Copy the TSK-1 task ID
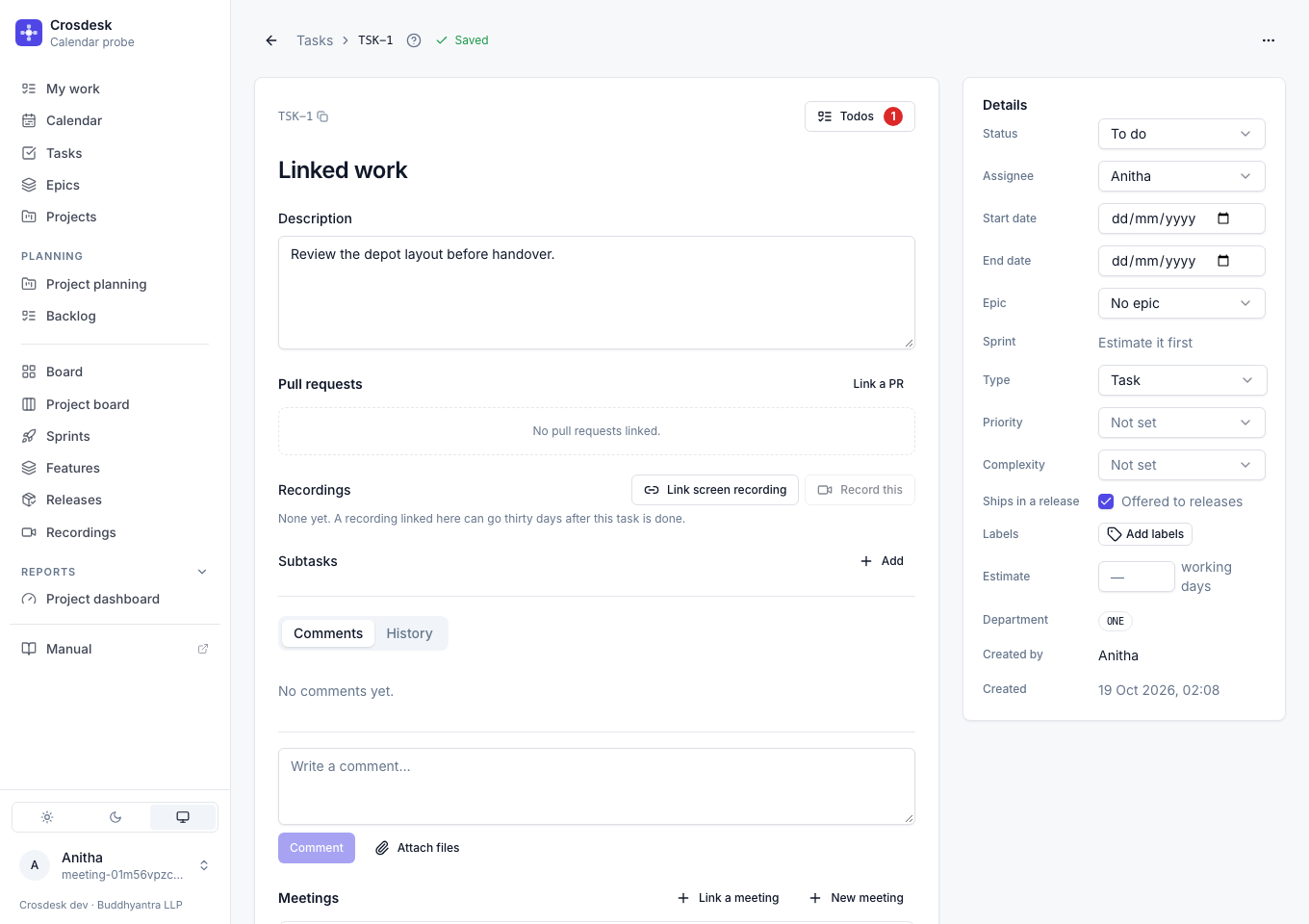Viewport: 1309px width, 924px height. coord(323,116)
